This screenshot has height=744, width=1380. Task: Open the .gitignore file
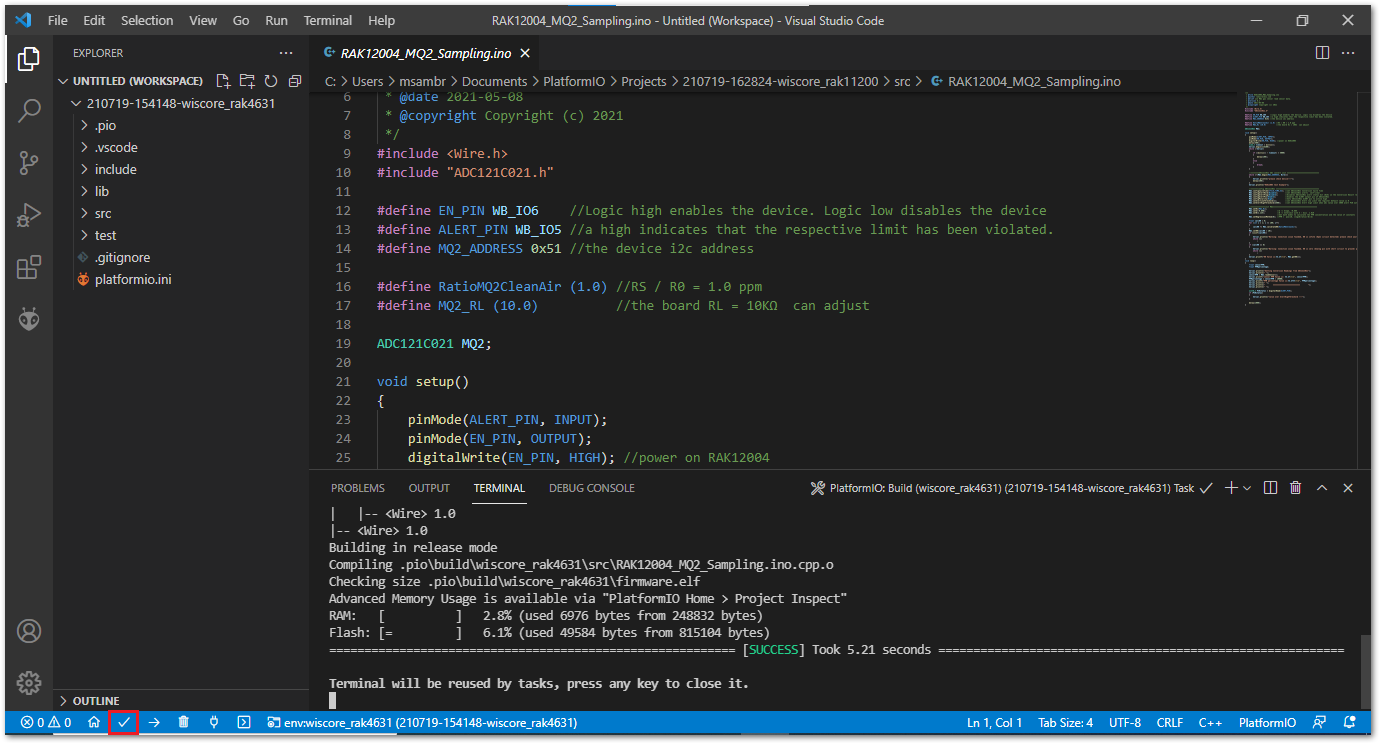(x=121, y=257)
